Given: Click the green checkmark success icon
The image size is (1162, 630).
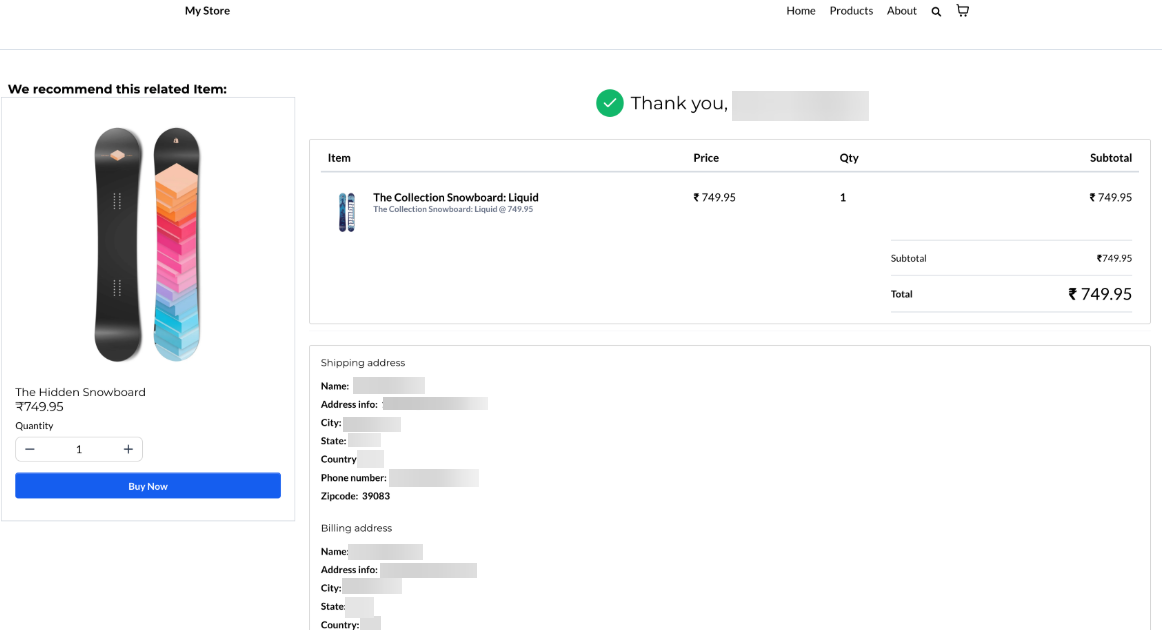Looking at the screenshot, I should click(610, 103).
